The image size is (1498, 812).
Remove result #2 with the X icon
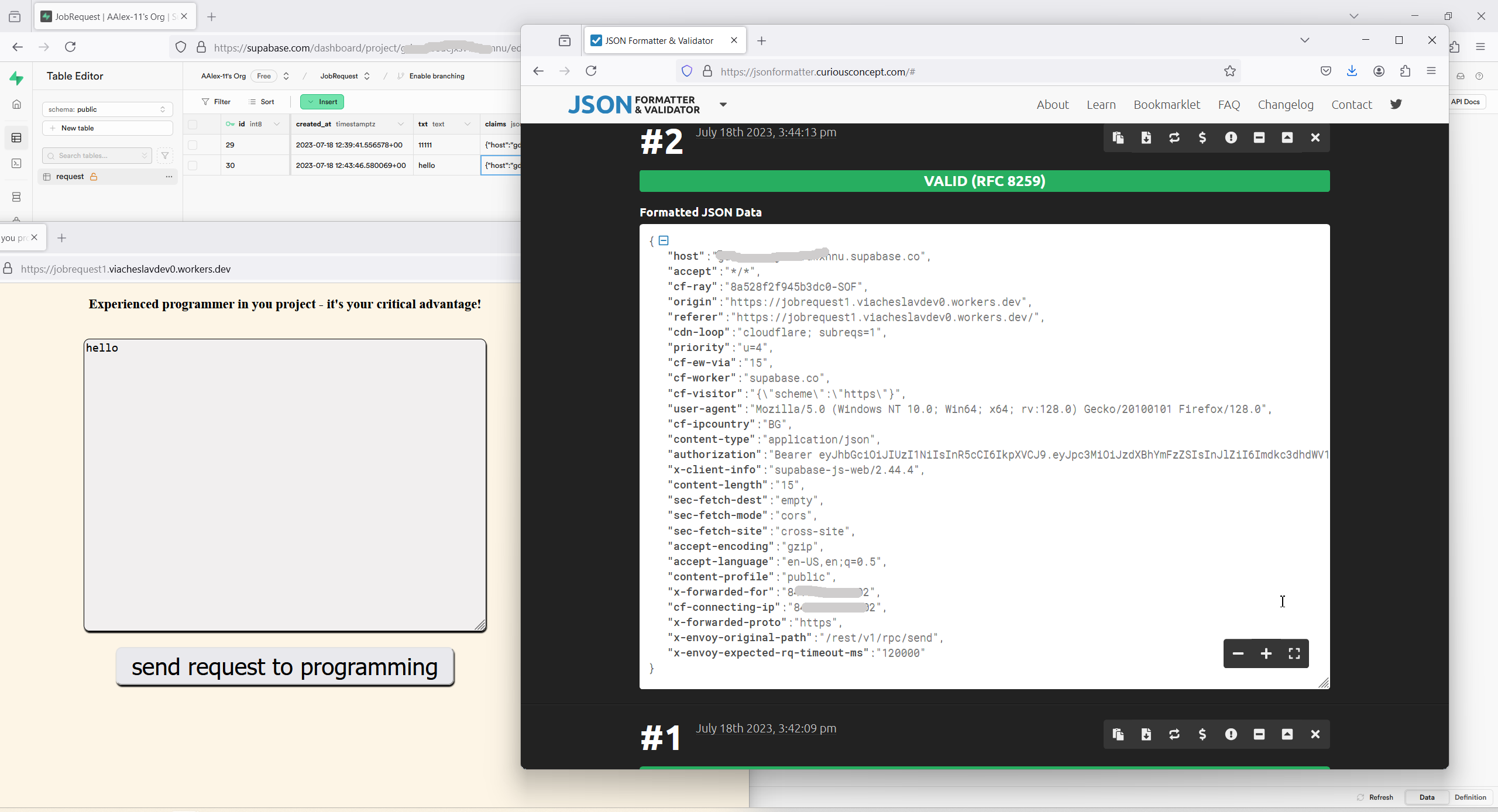pyautogui.click(x=1315, y=137)
